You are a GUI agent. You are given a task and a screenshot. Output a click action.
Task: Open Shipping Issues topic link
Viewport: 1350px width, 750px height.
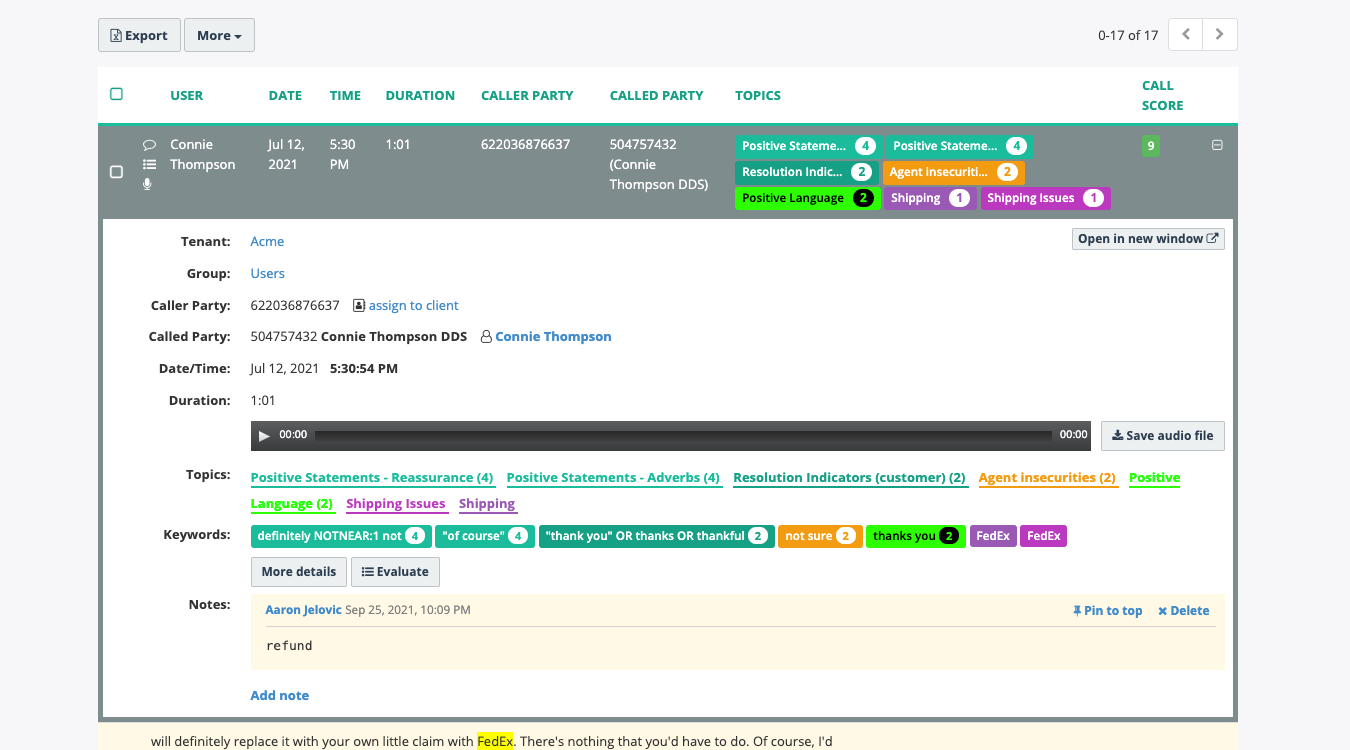tap(396, 504)
